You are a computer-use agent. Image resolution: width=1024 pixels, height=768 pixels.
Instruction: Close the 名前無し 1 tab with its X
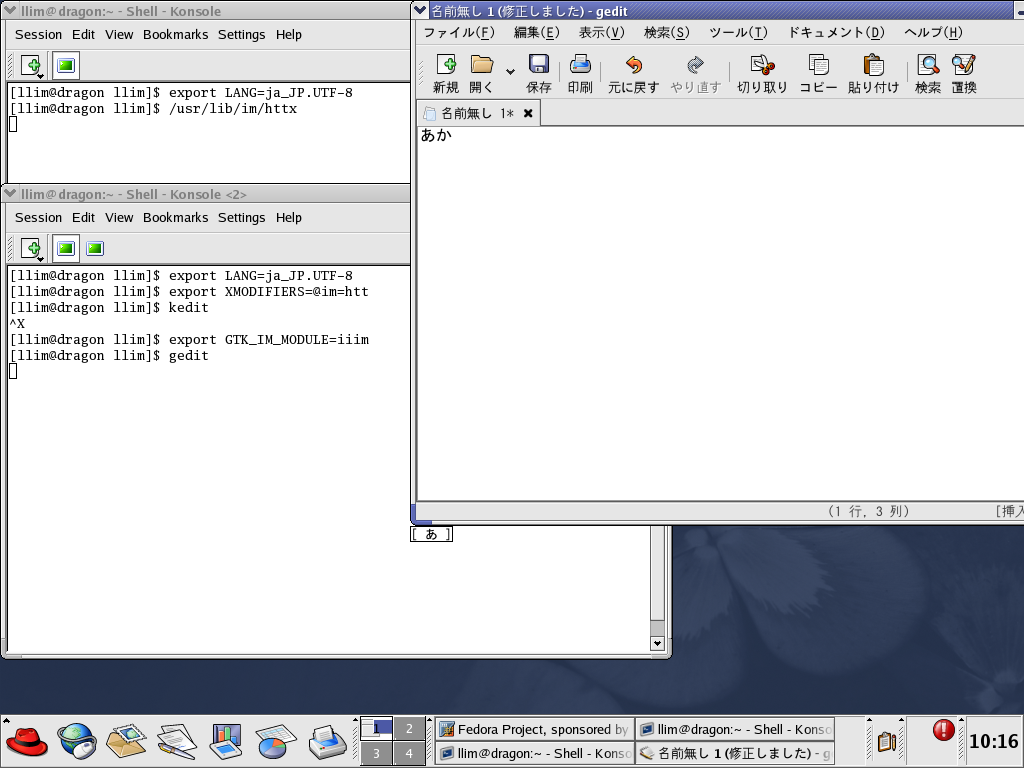pyautogui.click(x=528, y=114)
